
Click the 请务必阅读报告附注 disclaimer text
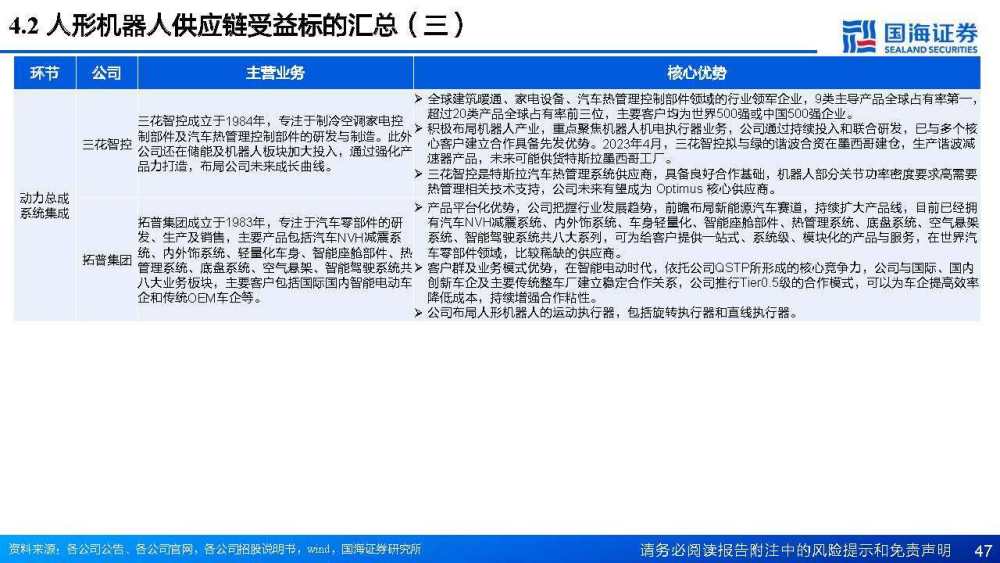(795, 550)
